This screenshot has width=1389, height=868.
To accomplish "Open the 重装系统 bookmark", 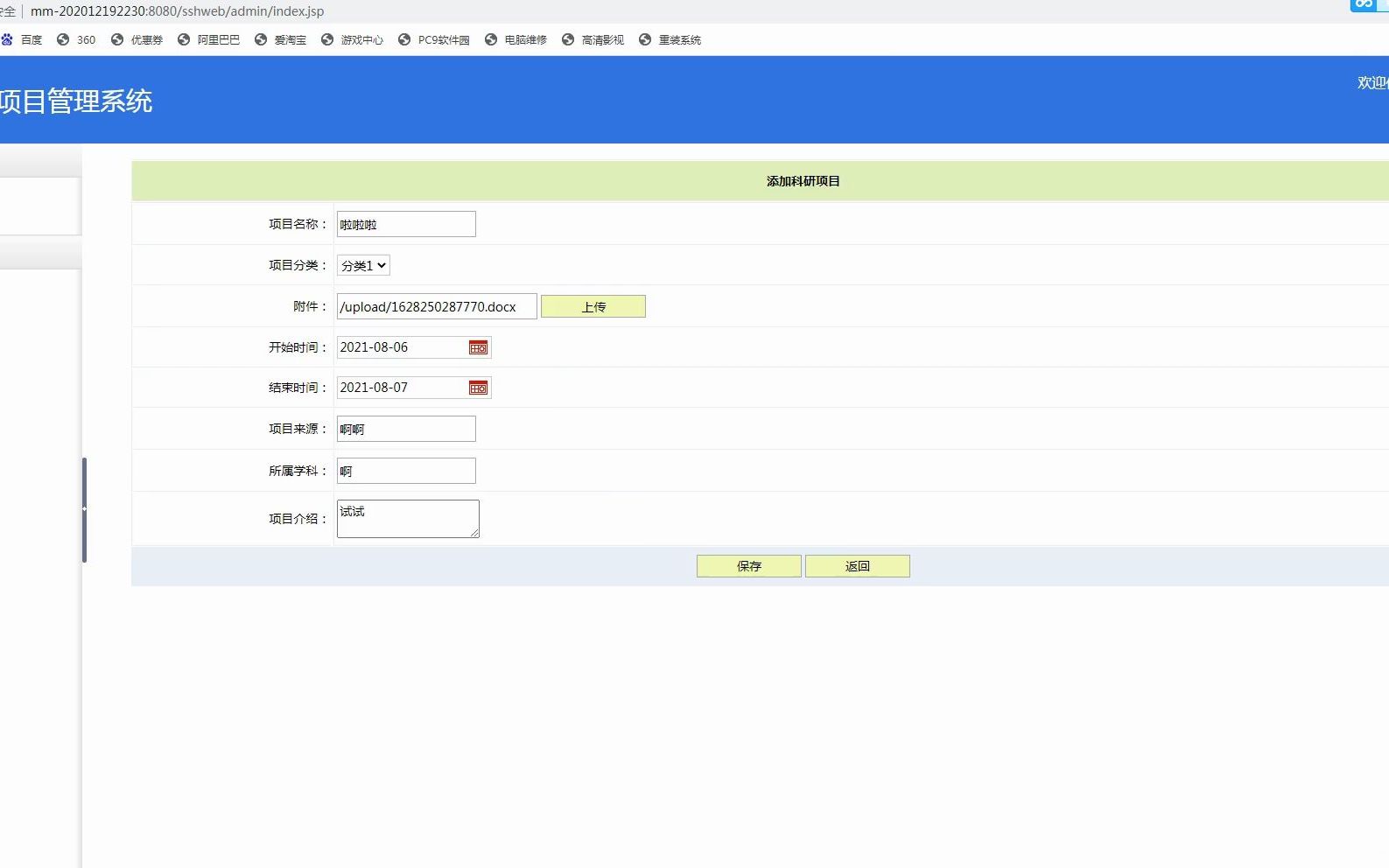I will [670, 39].
